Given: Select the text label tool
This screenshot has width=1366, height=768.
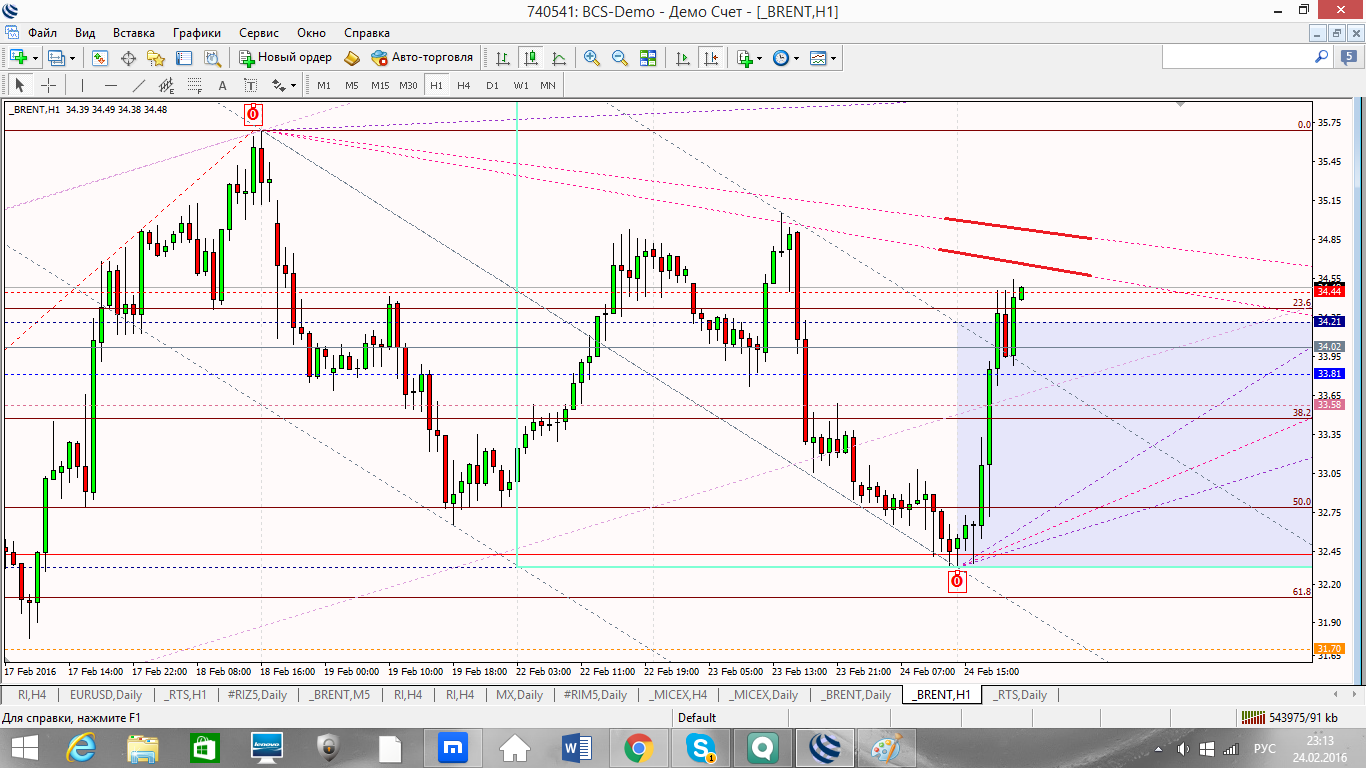Looking at the screenshot, I should (x=250, y=85).
